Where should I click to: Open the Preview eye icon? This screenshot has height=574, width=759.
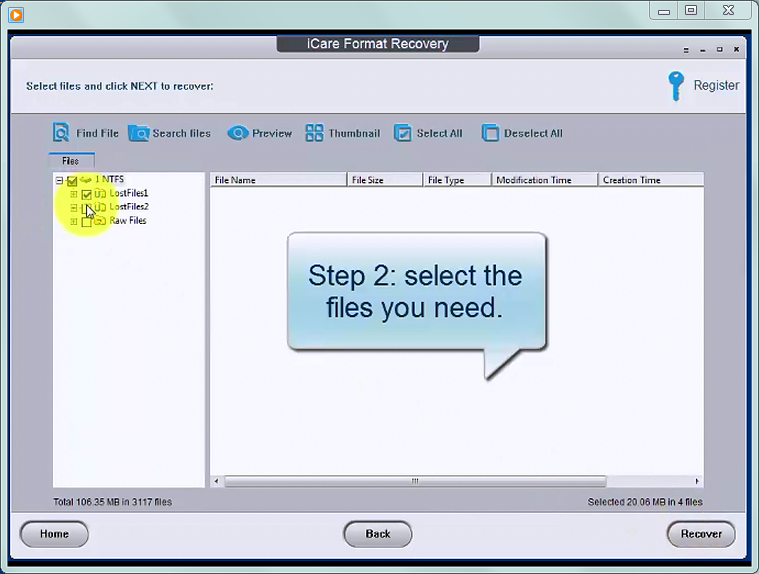[238, 133]
